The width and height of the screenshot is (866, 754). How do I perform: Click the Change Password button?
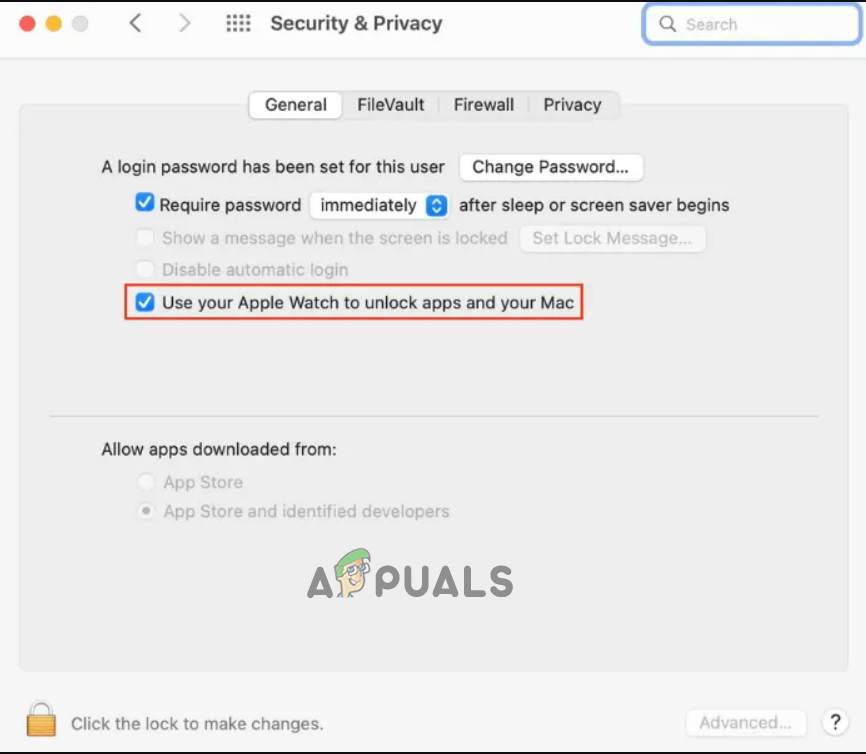(x=551, y=167)
